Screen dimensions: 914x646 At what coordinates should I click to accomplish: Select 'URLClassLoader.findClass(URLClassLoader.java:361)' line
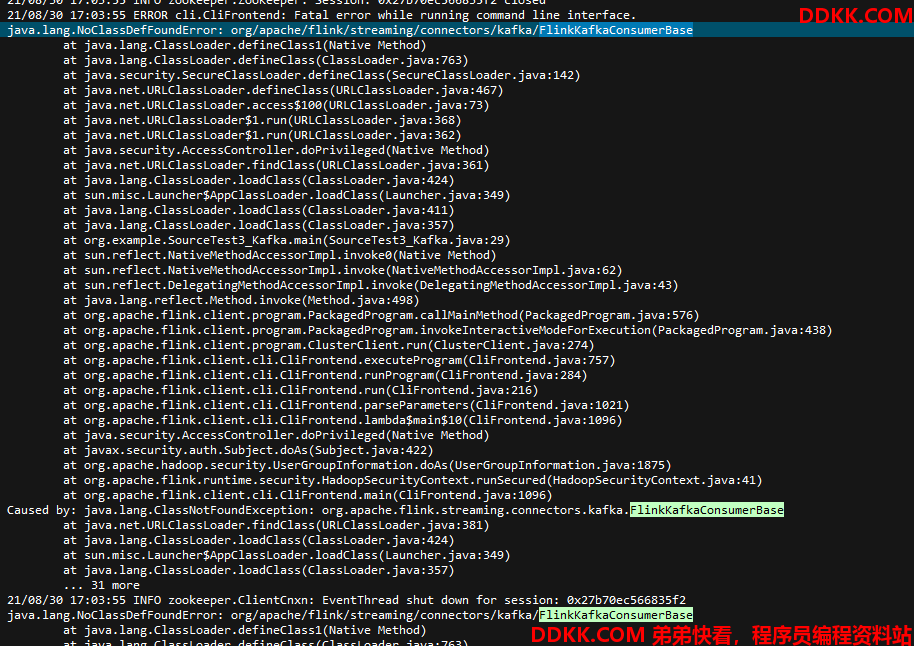(276, 166)
